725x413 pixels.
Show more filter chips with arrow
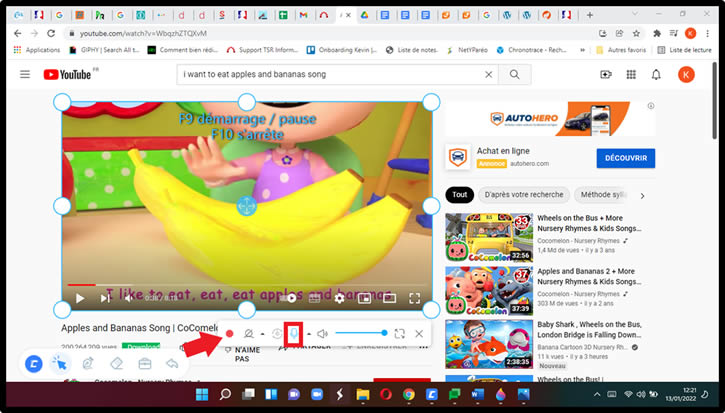642,196
